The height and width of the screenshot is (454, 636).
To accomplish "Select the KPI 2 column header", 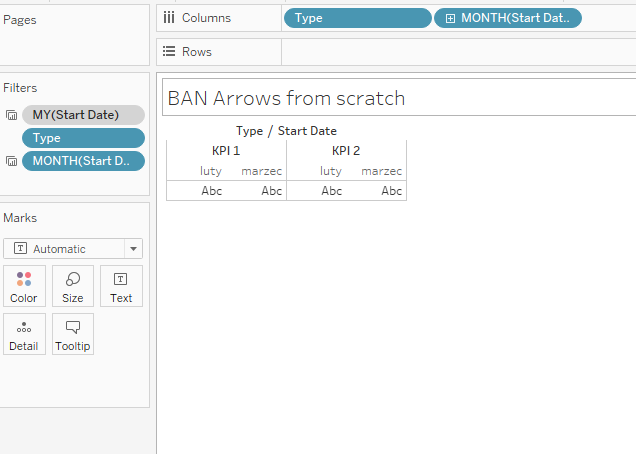I will click(346, 151).
